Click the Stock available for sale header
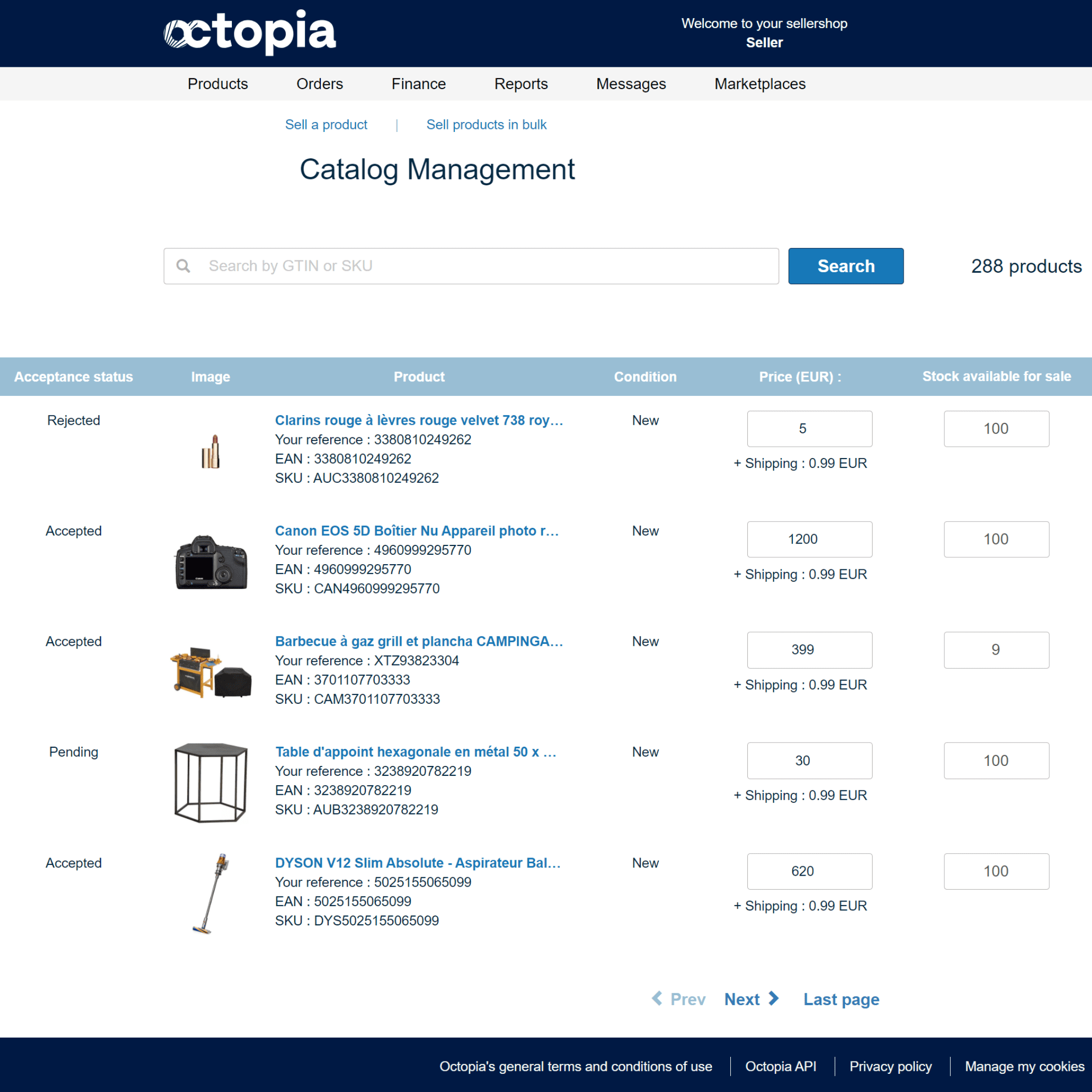The image size is (1092, 1092). 996,376
